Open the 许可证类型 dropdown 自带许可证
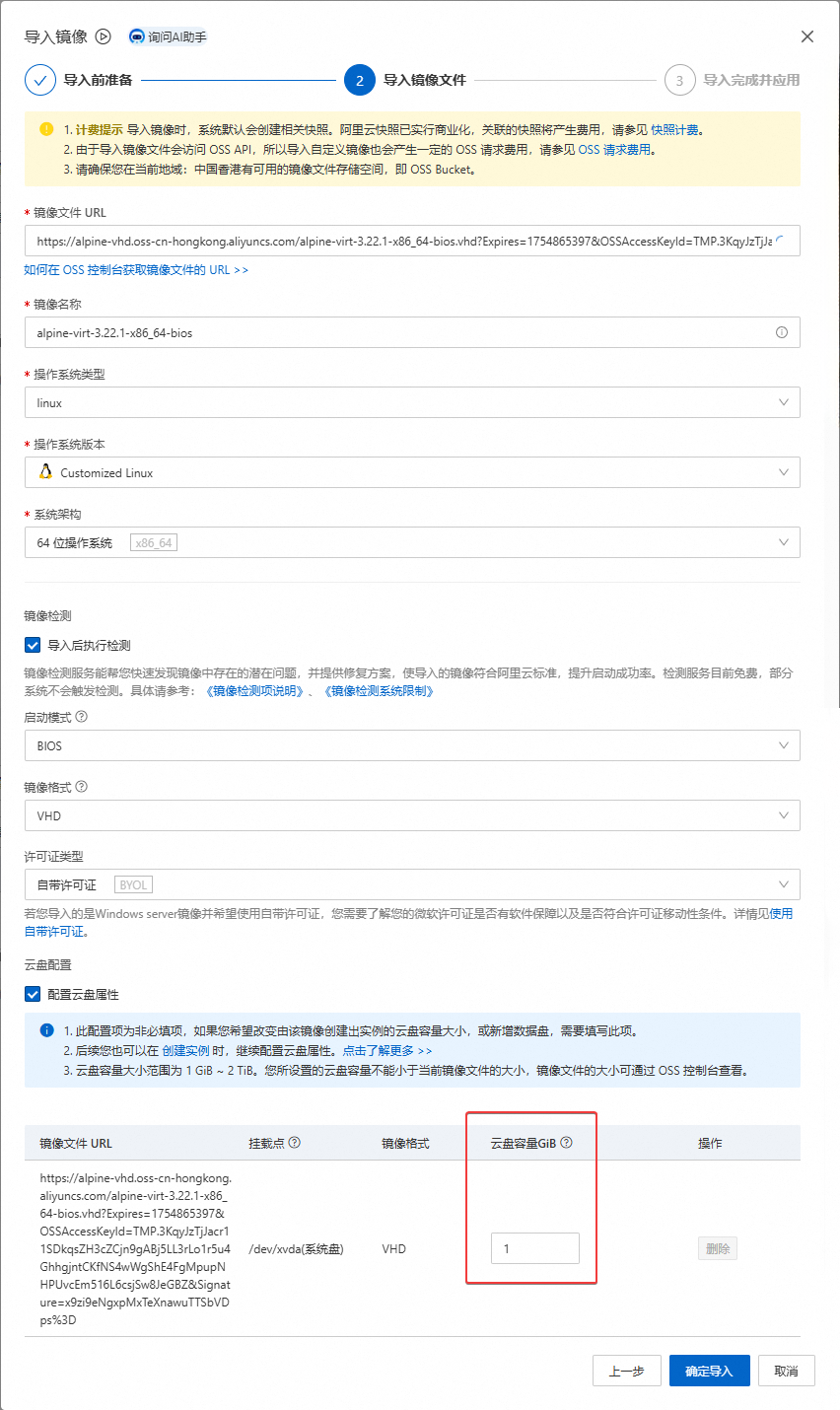This screenshot has height=1410, width=840. 412,884
